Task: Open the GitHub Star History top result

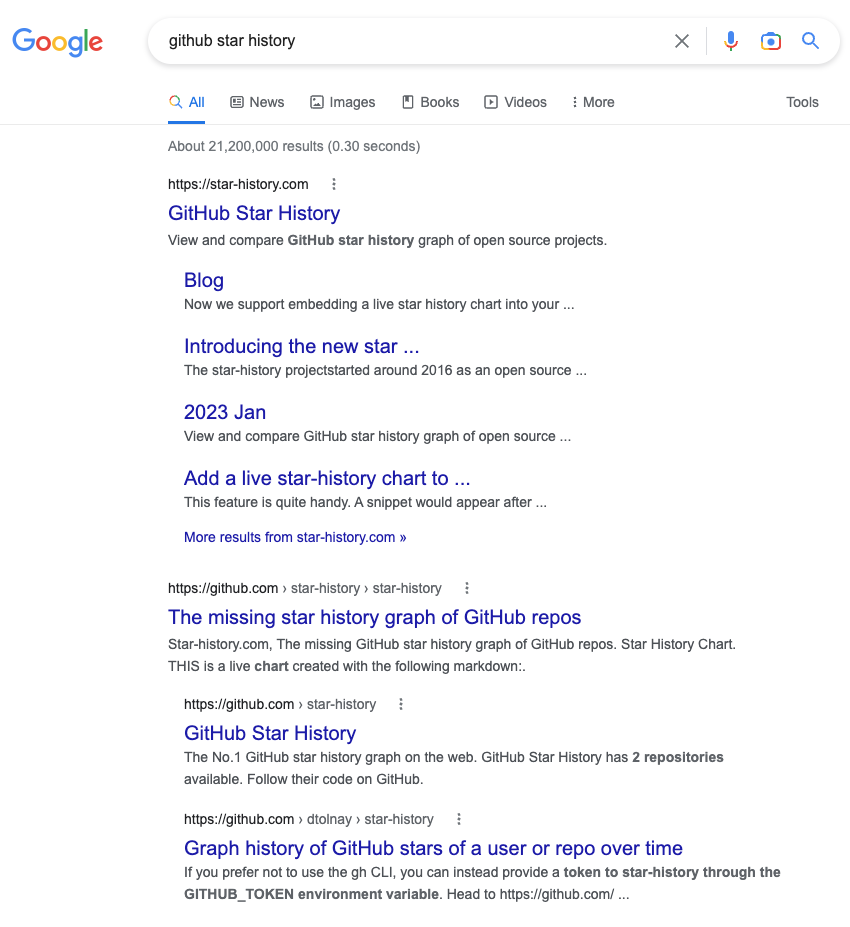Action: click(x=254, y=213)
